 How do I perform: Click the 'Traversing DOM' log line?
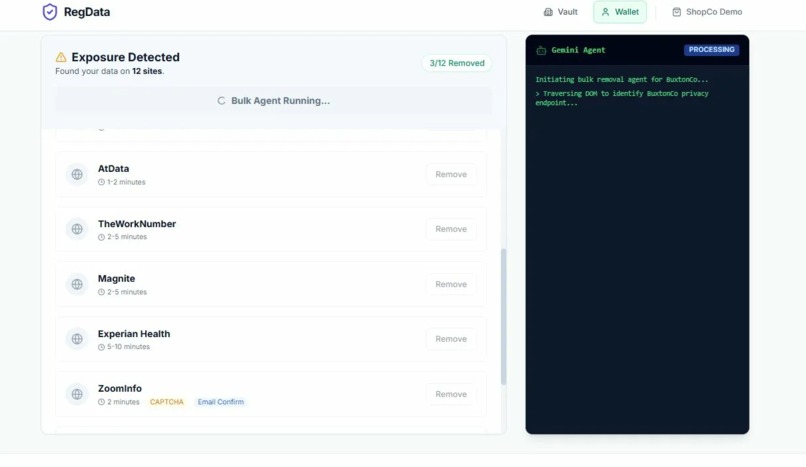tap(622, 98)
